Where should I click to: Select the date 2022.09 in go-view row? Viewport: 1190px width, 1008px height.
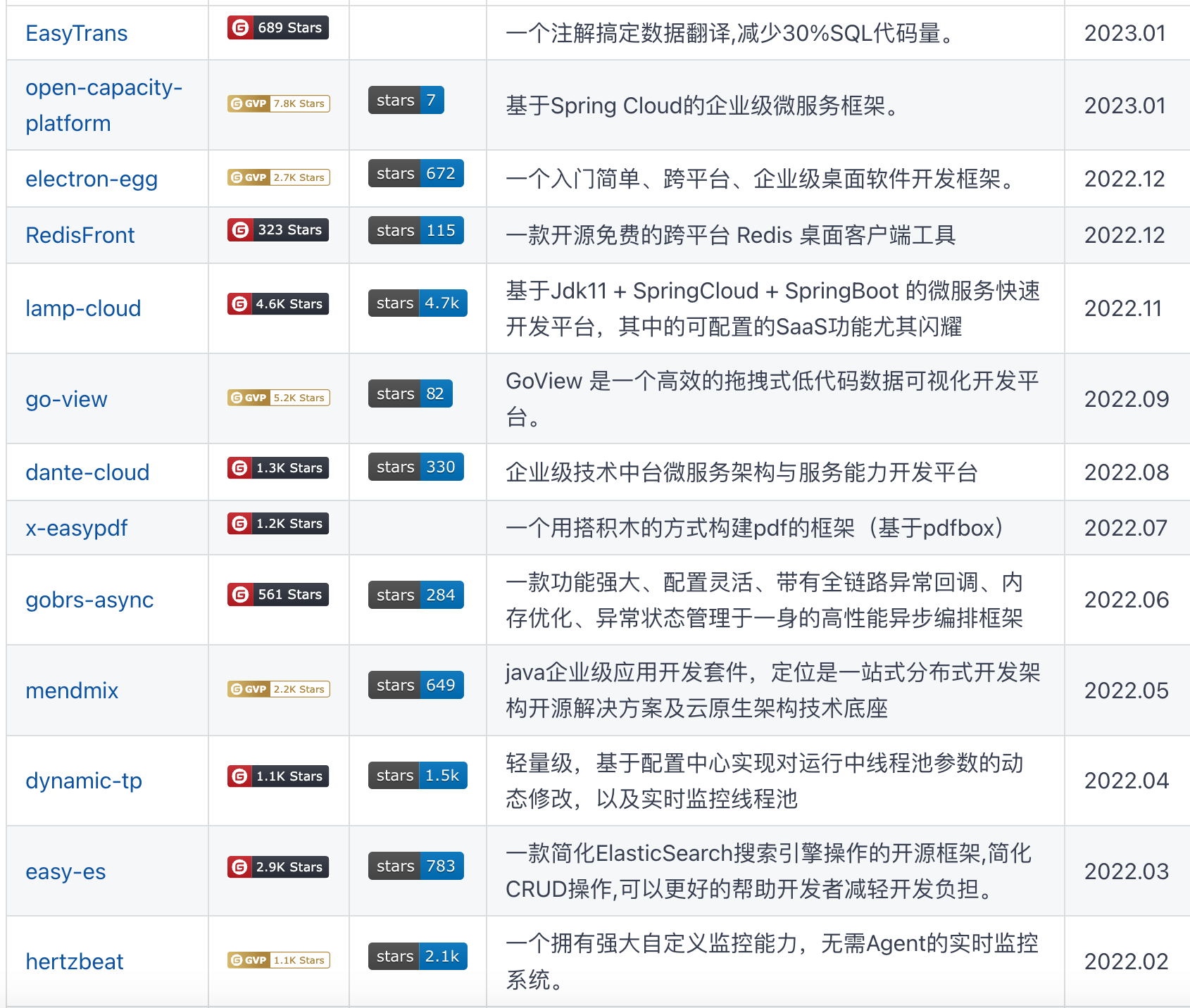[1127, 399]
